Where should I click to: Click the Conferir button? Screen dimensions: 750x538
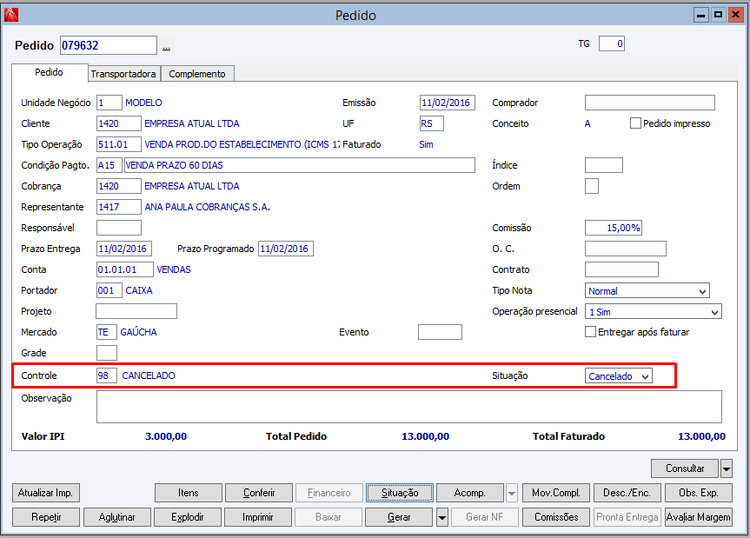(259, 493)
